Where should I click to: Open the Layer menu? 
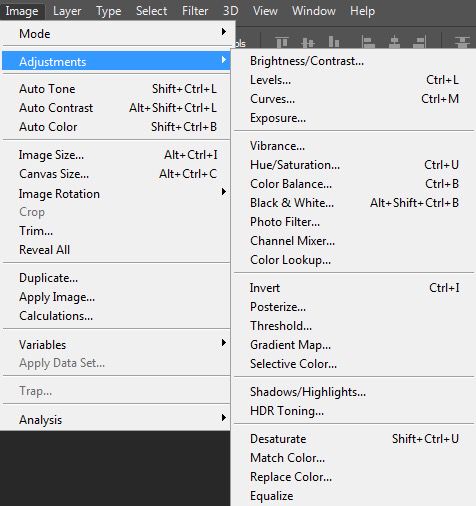tap(67, 11)
